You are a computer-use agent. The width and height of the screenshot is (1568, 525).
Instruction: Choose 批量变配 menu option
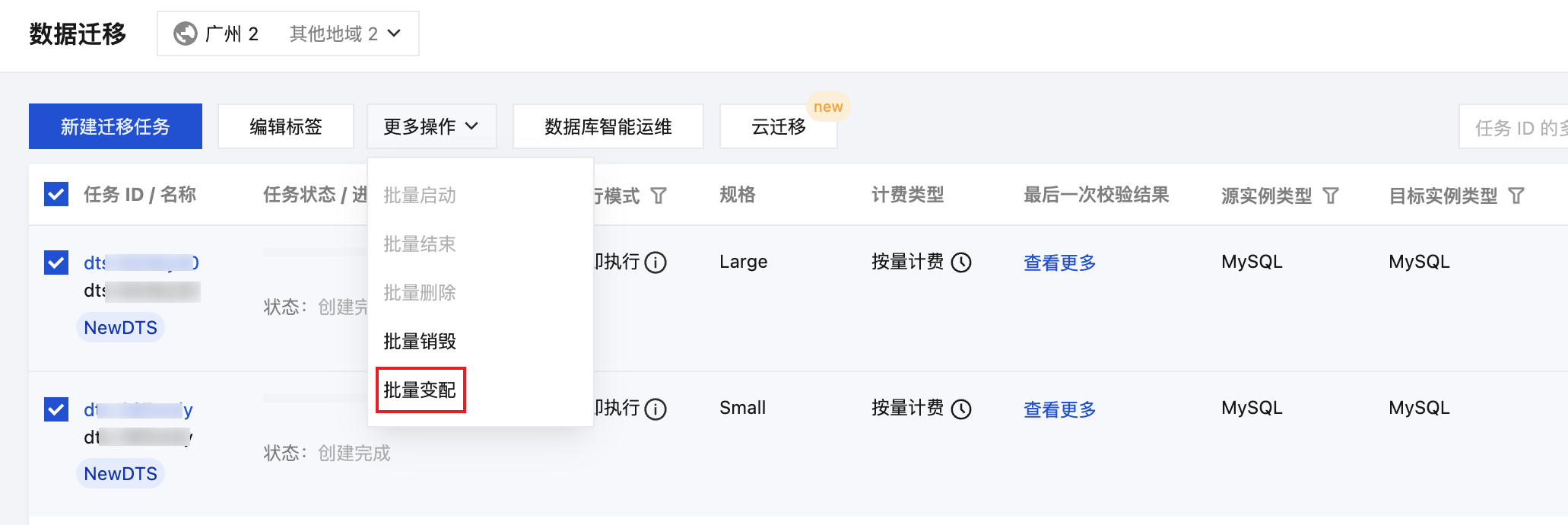click(x=420, y=390)
